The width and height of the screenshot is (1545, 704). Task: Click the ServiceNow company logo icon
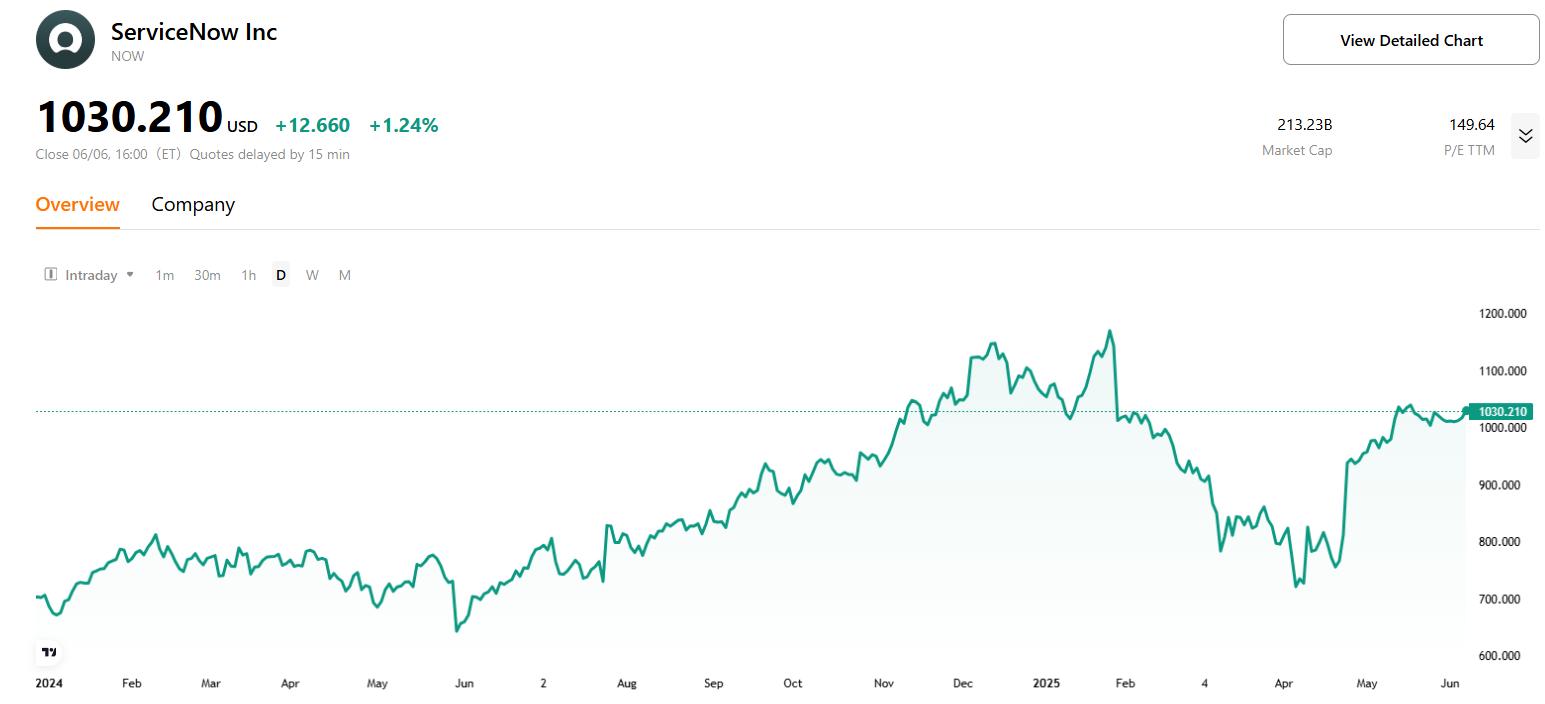coord(65,41)
